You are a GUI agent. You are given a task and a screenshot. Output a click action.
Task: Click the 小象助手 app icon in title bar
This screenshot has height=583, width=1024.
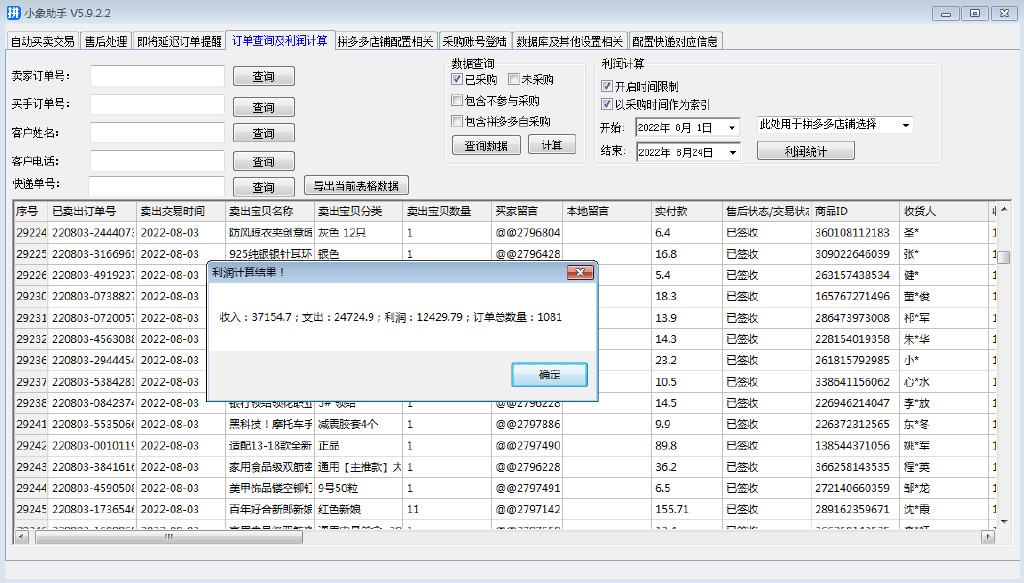pyautogui.click(x=13, y=12)
